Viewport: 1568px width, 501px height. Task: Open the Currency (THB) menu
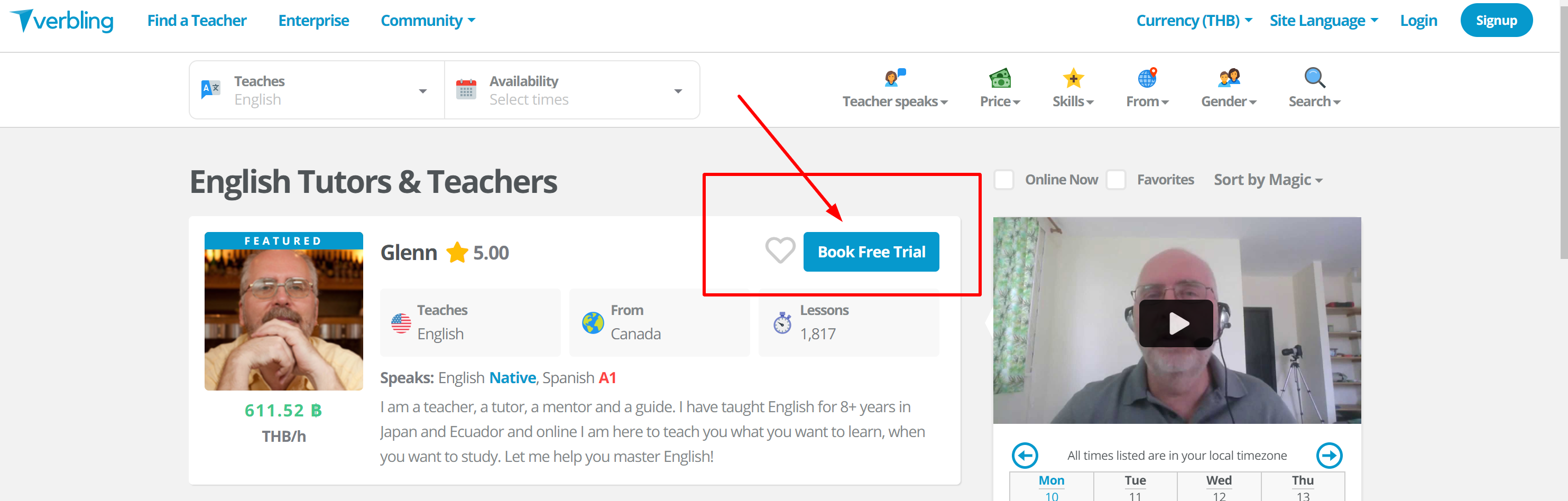1194,21
